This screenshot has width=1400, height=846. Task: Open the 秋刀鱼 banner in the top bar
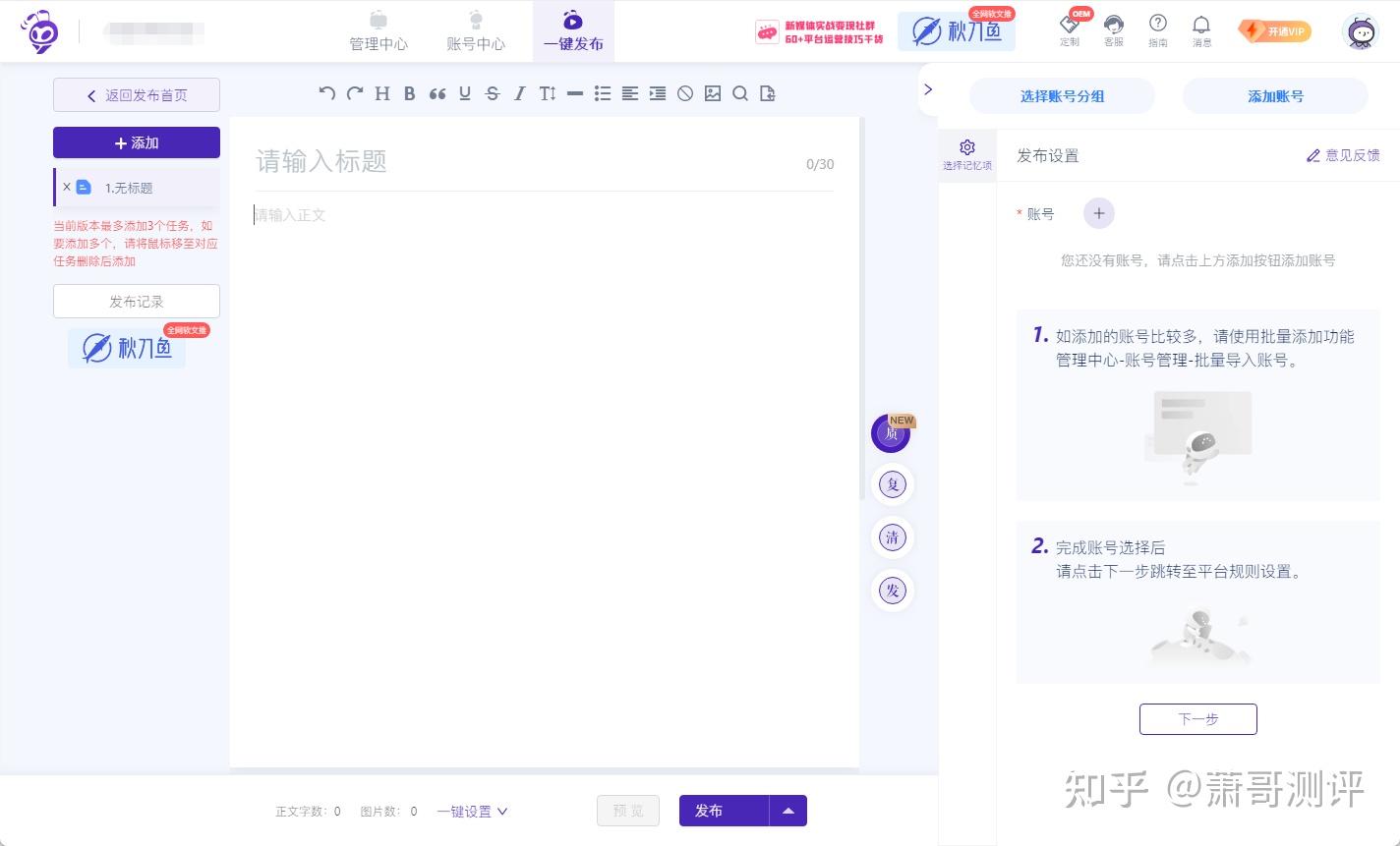957,30
